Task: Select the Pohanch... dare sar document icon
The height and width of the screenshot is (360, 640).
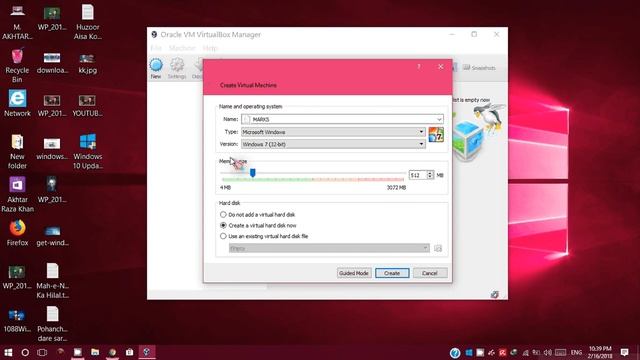Action: click(x=52, y=324)
